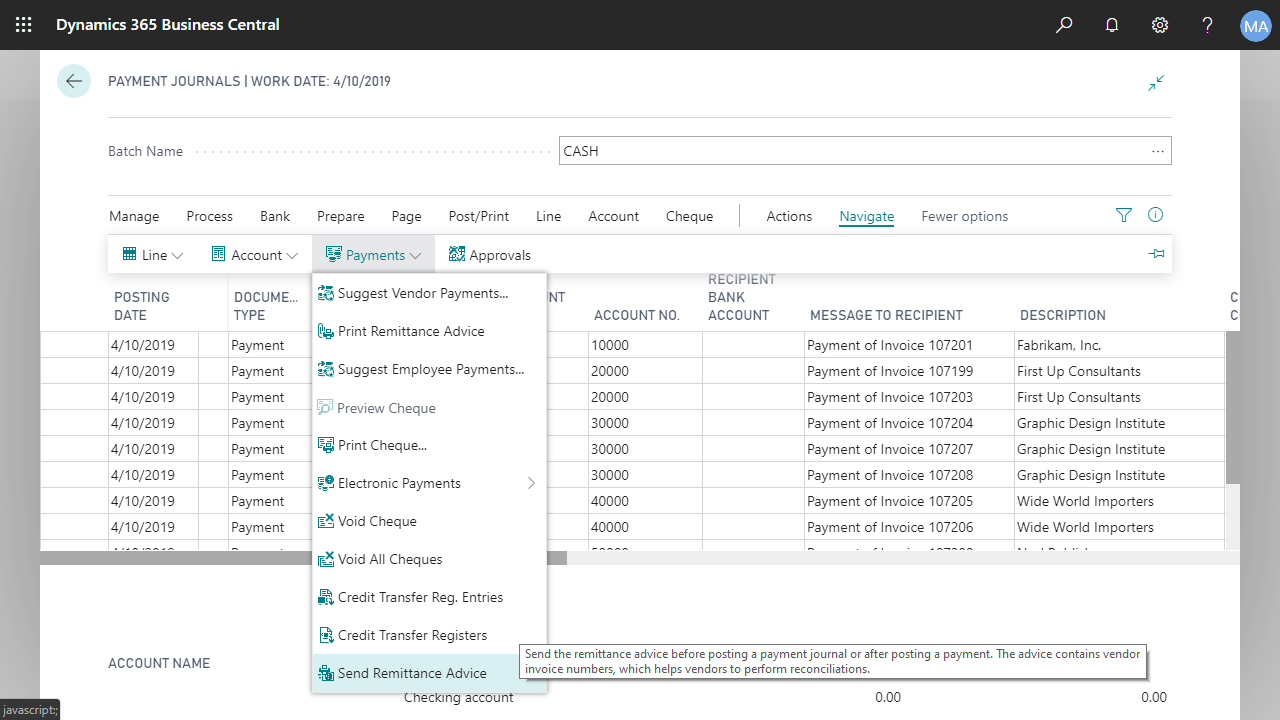Open the notifications bell
The height and width of the screenshot is (720, 1280).
tap(1112, 25)
